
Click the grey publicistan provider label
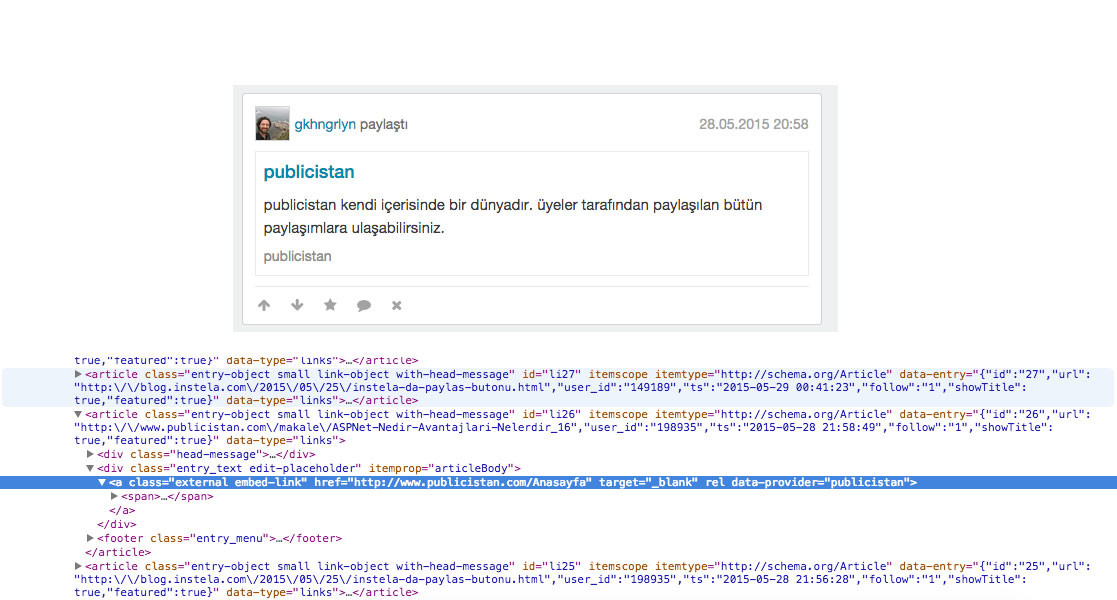(x=297, y=256)
